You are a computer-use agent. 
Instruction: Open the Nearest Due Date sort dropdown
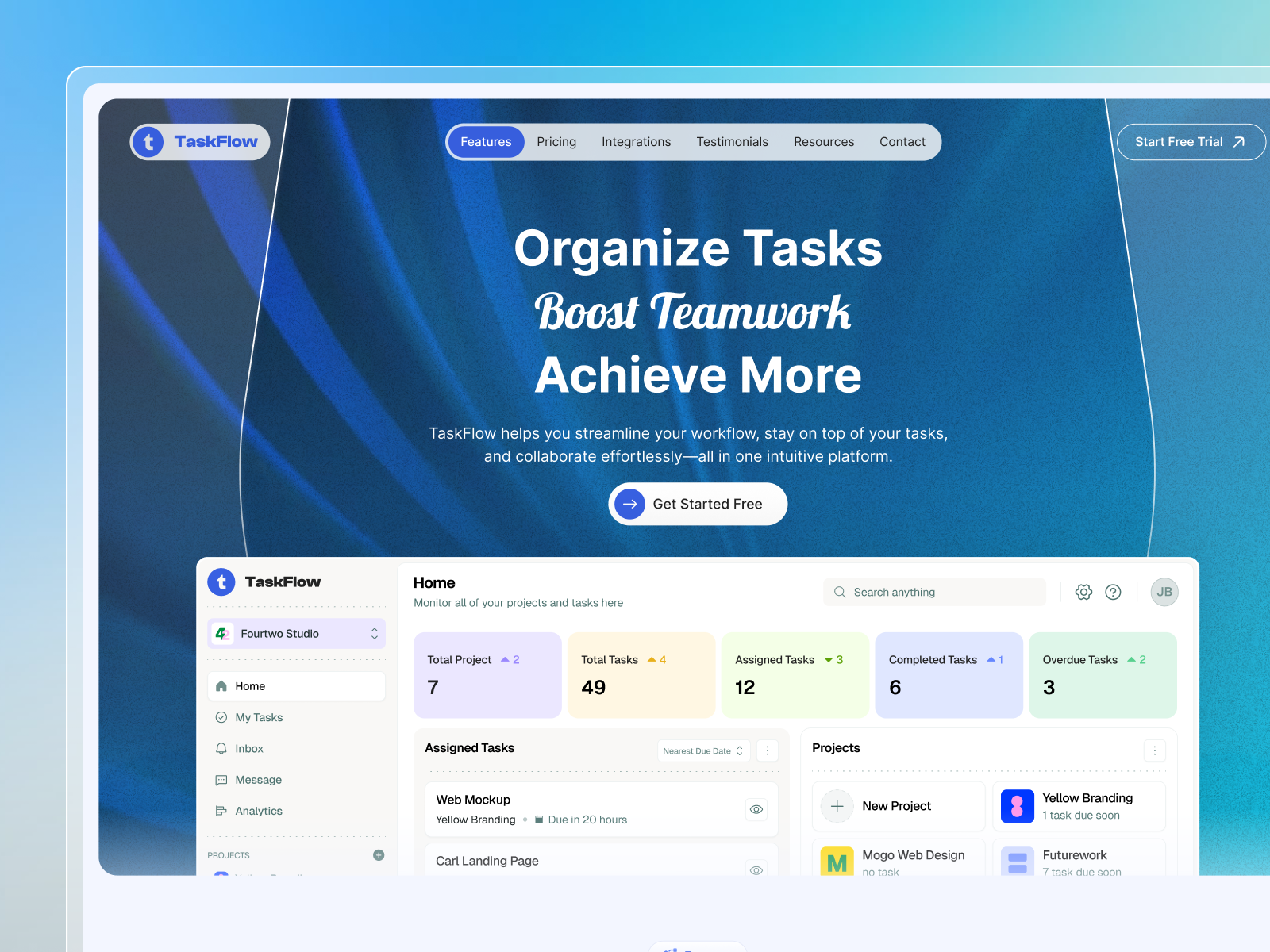click(703, 750)
